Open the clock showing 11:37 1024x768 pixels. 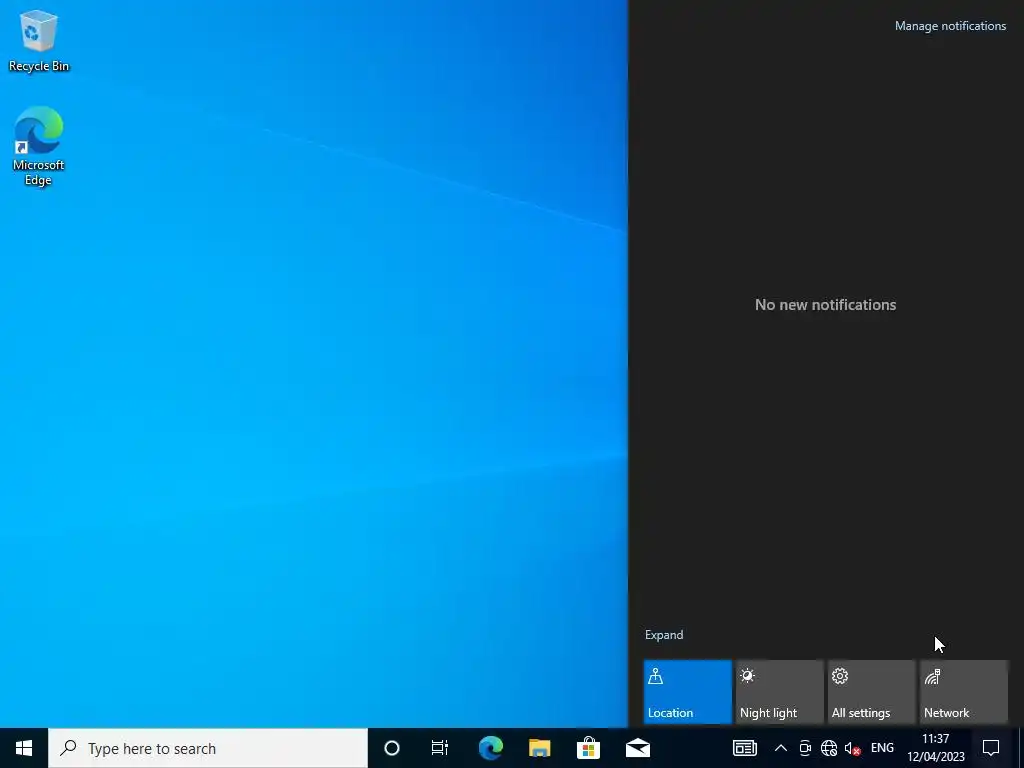click(x=935, y=748)
